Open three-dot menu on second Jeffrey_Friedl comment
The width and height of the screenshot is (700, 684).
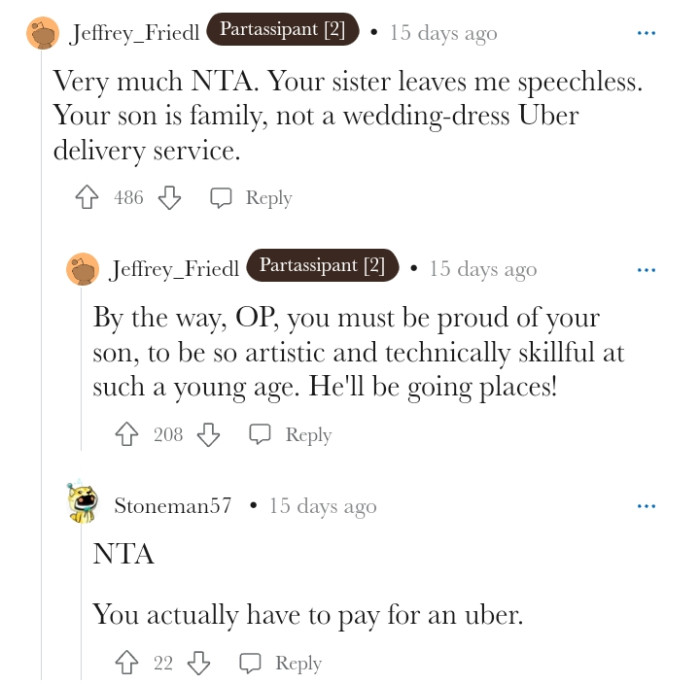(x=647, y=270)
